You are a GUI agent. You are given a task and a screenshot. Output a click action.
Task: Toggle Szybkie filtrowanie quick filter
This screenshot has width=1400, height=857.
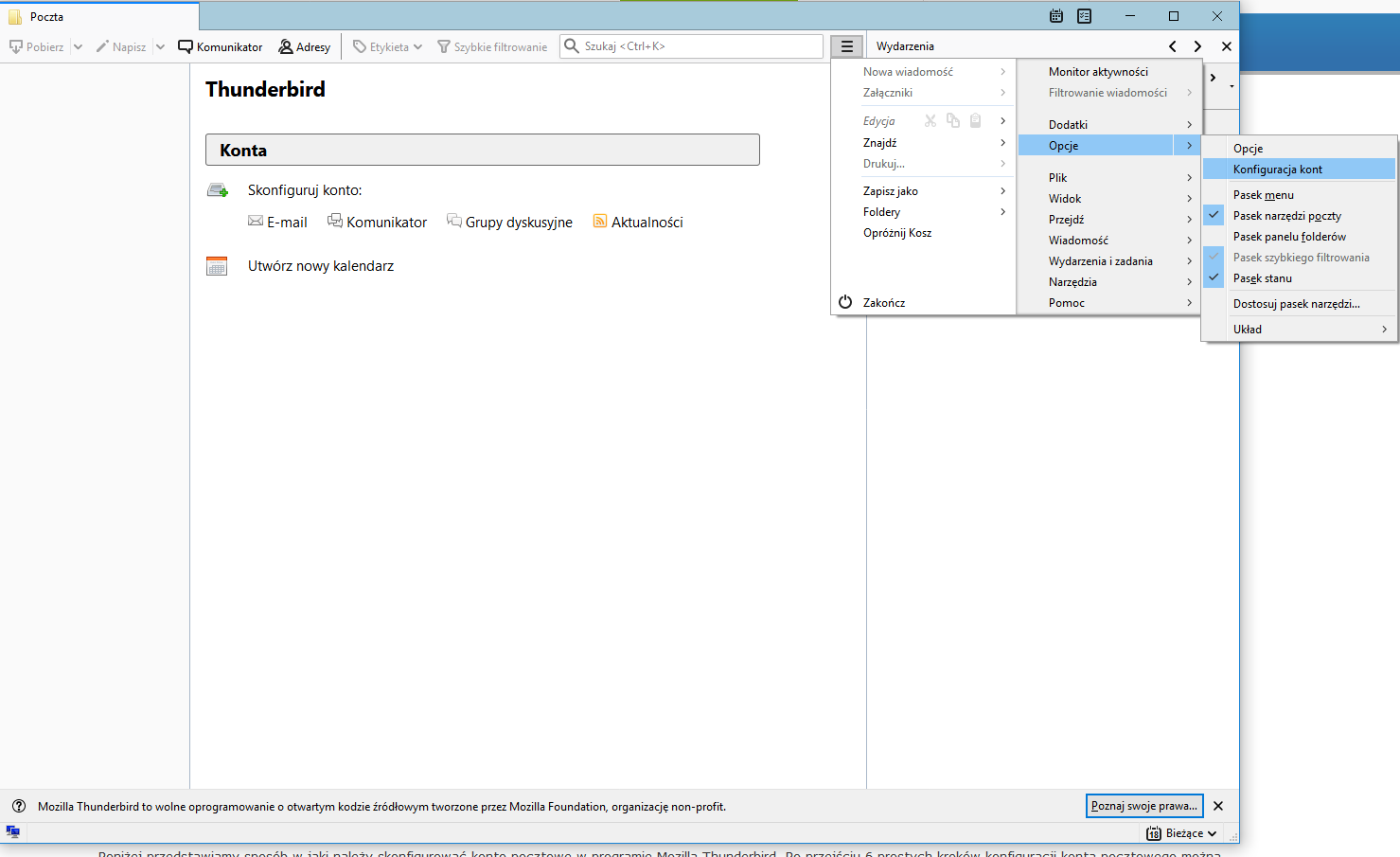(x=492, y=46)
